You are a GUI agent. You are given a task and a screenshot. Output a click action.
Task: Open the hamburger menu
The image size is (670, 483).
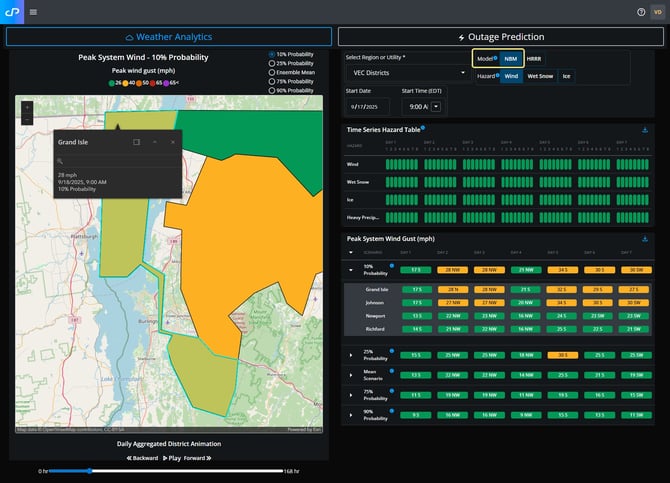coord(33,12)
